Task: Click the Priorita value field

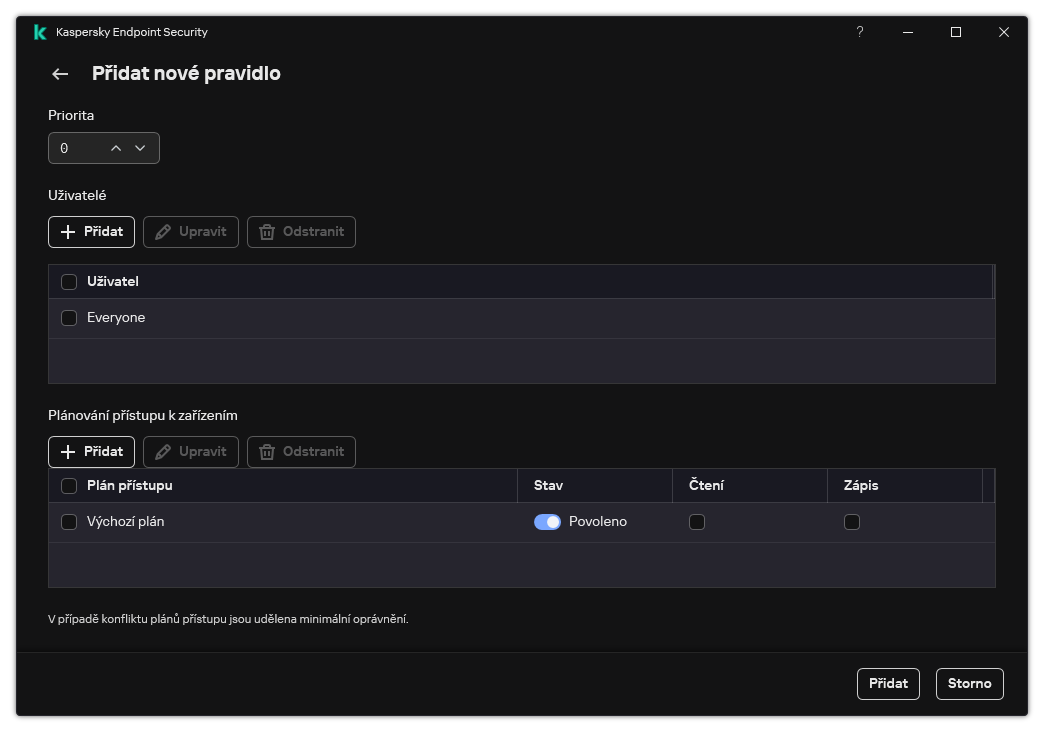Action: pos(75,148)
